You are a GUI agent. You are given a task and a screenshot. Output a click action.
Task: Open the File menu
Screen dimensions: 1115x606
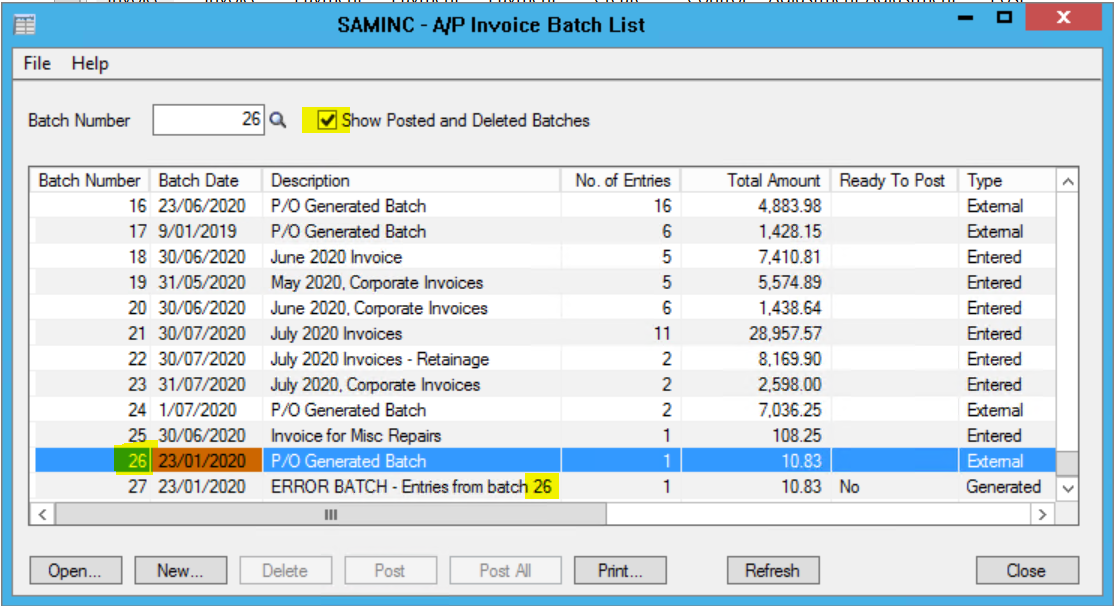pos(35,63)
